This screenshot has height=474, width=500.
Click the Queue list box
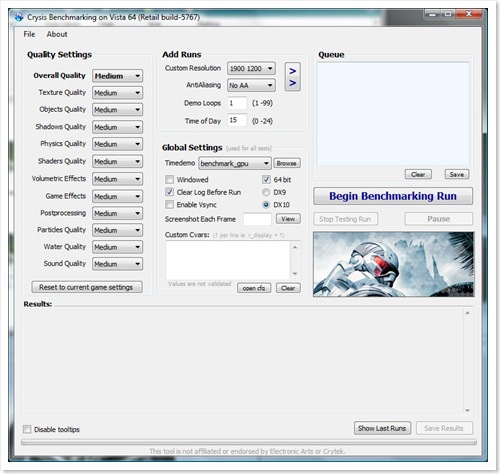393,114
